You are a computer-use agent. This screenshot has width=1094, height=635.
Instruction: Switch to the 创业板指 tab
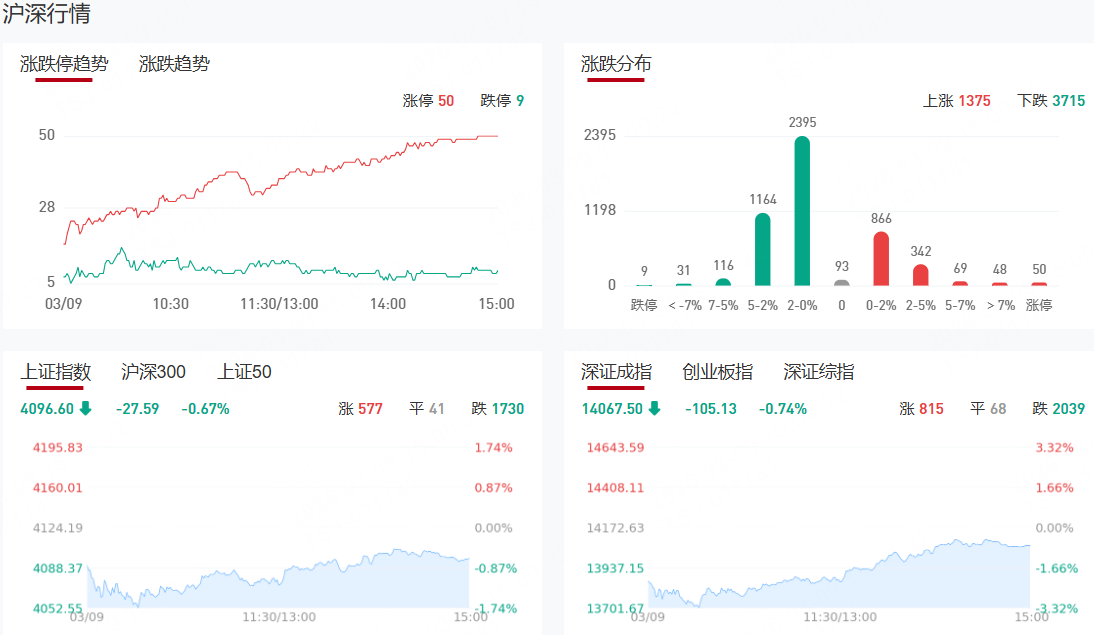pos(717,372)
